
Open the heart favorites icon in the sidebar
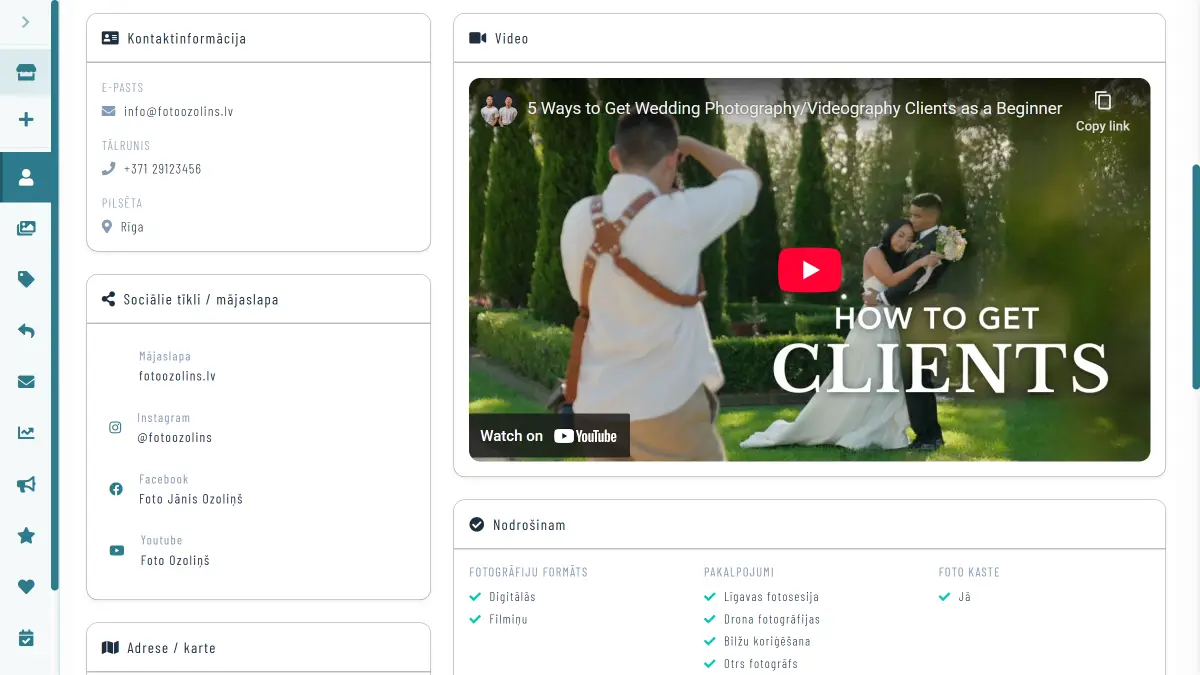pyautogui.click(x=26, y=586)
